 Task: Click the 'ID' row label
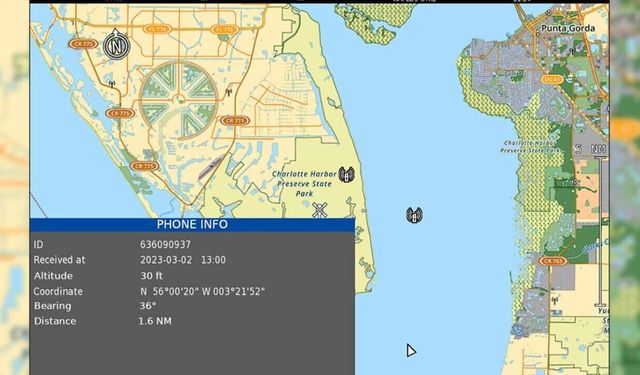point(38,244)
